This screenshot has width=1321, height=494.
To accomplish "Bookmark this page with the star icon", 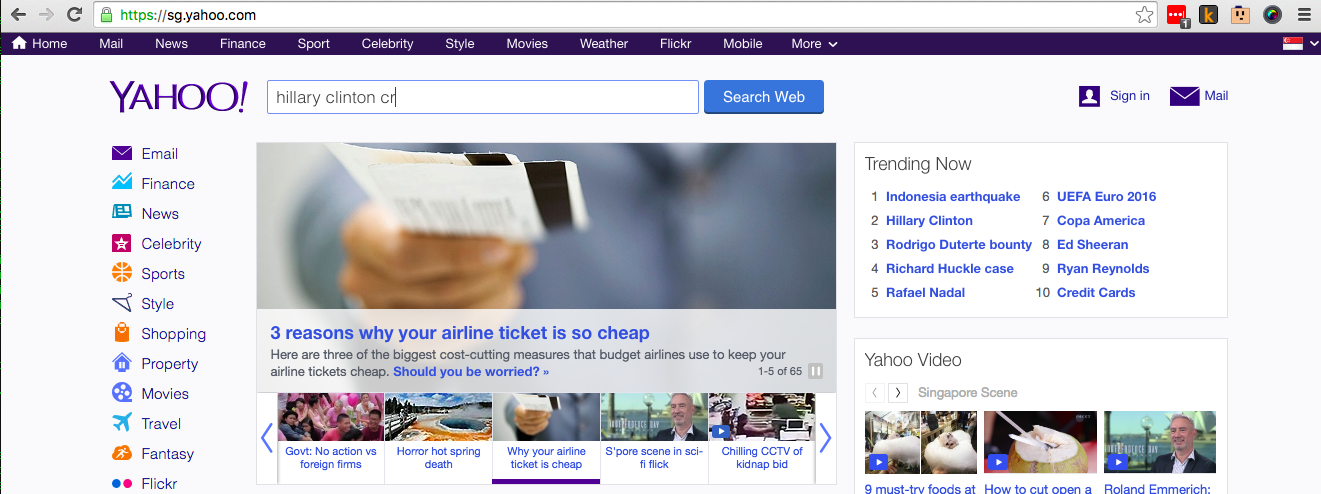I will pos(1144,15).
